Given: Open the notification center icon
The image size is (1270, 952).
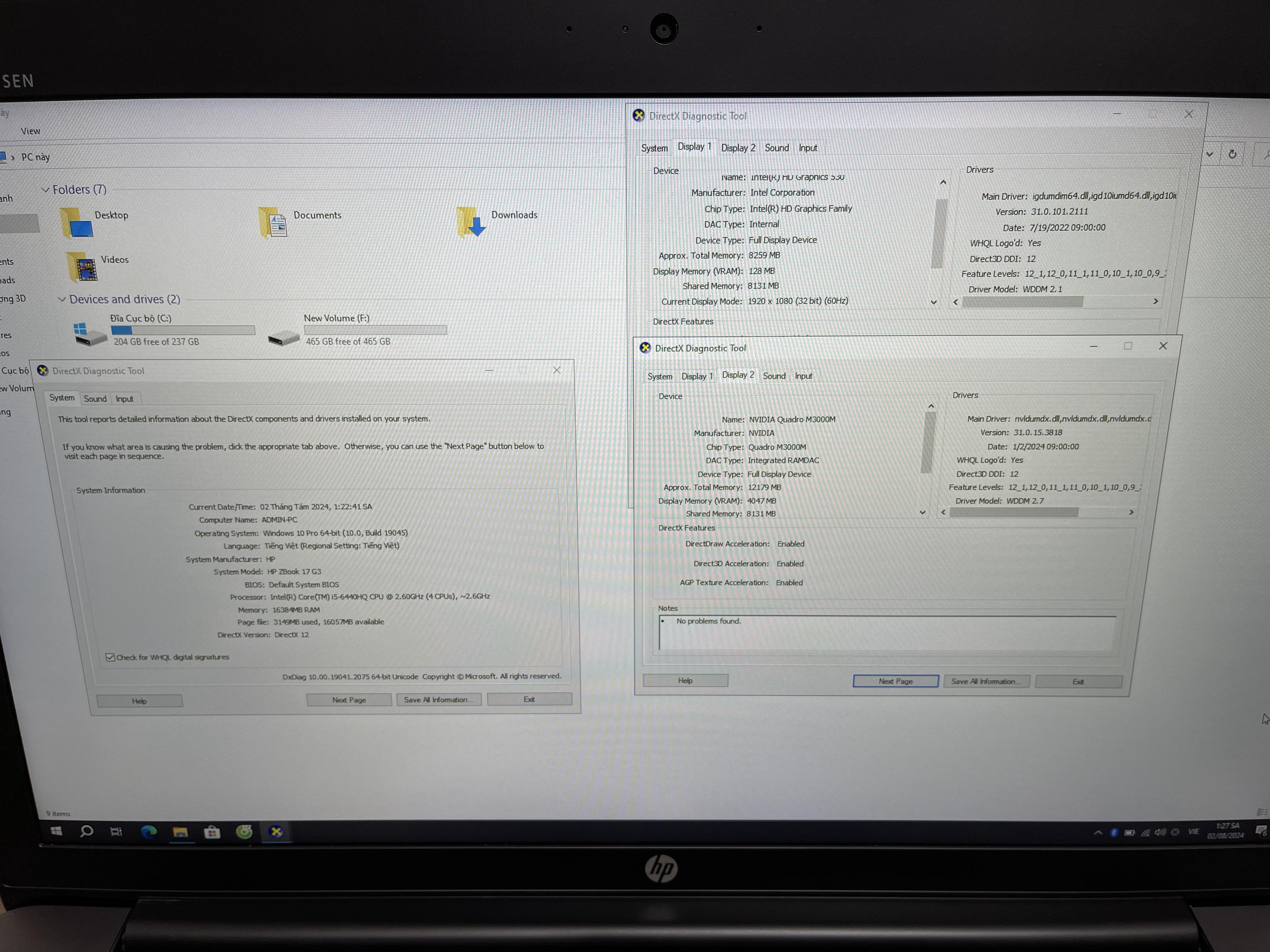Looking at the screenshot, I should (1261, 831).
